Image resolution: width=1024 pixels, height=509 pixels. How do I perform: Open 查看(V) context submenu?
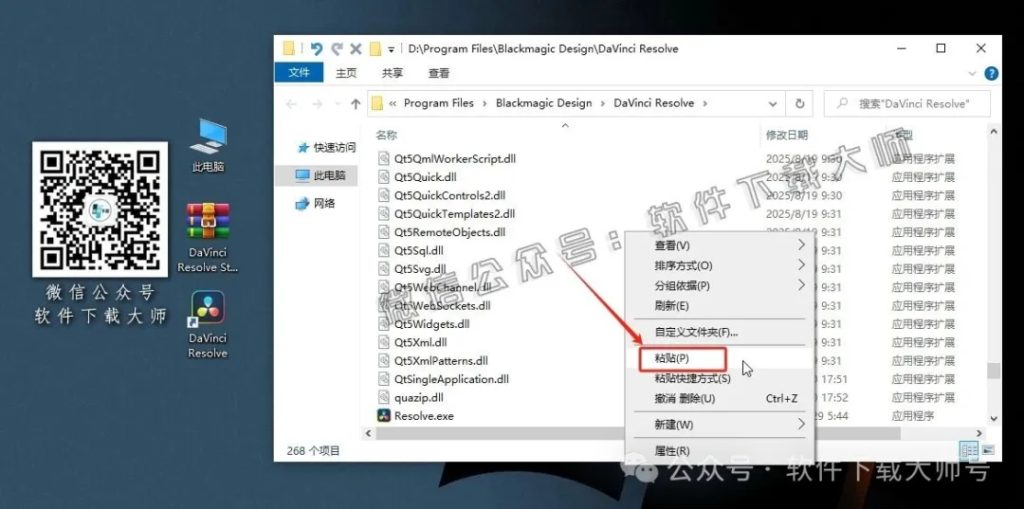click(720, 245)
